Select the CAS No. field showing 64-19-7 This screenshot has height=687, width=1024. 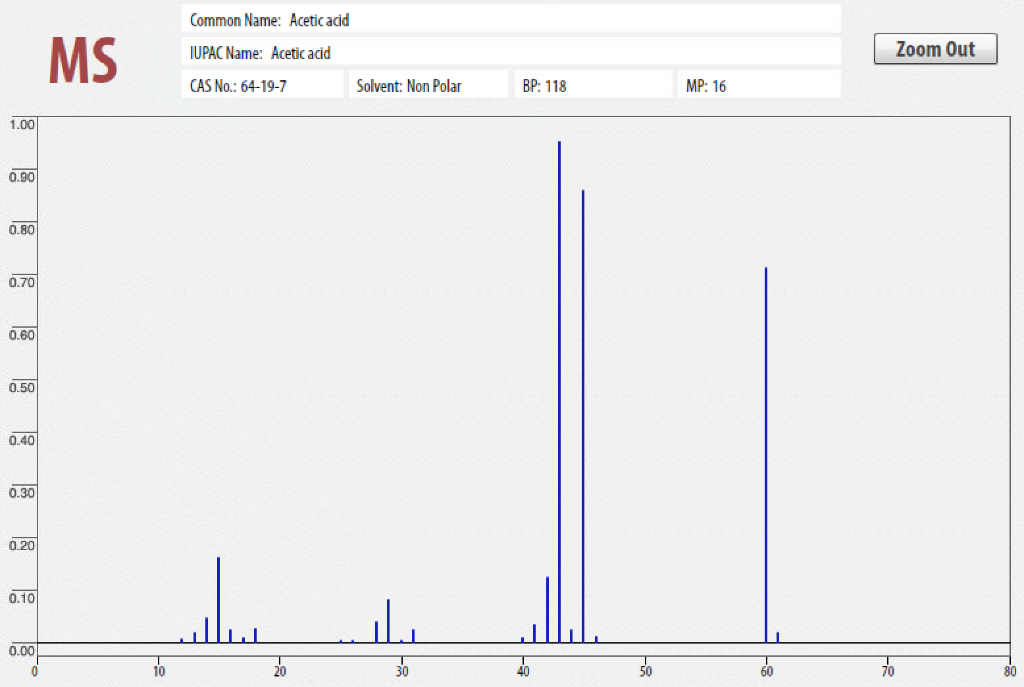point(263,84)
